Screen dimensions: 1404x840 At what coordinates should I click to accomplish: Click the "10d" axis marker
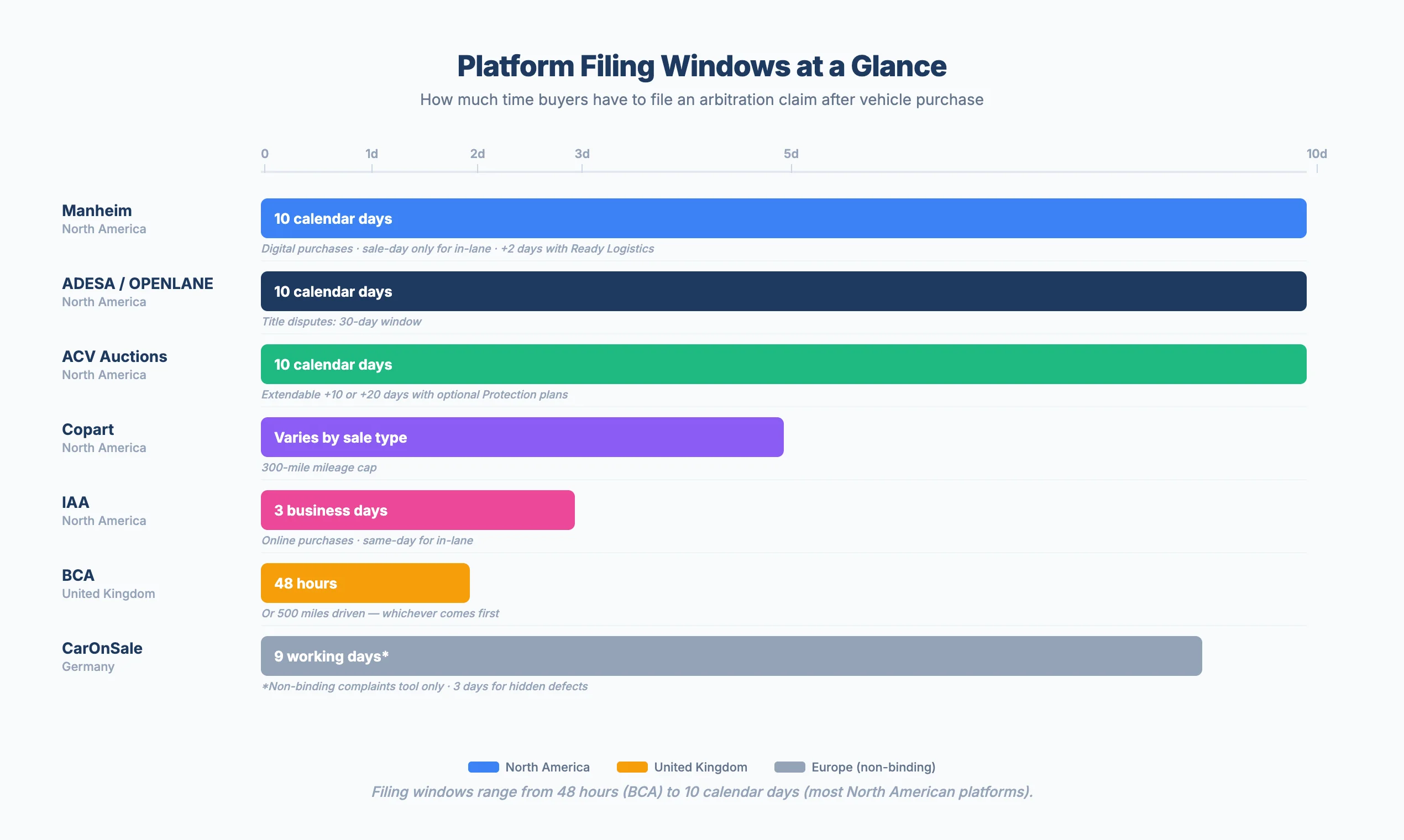1318,154
